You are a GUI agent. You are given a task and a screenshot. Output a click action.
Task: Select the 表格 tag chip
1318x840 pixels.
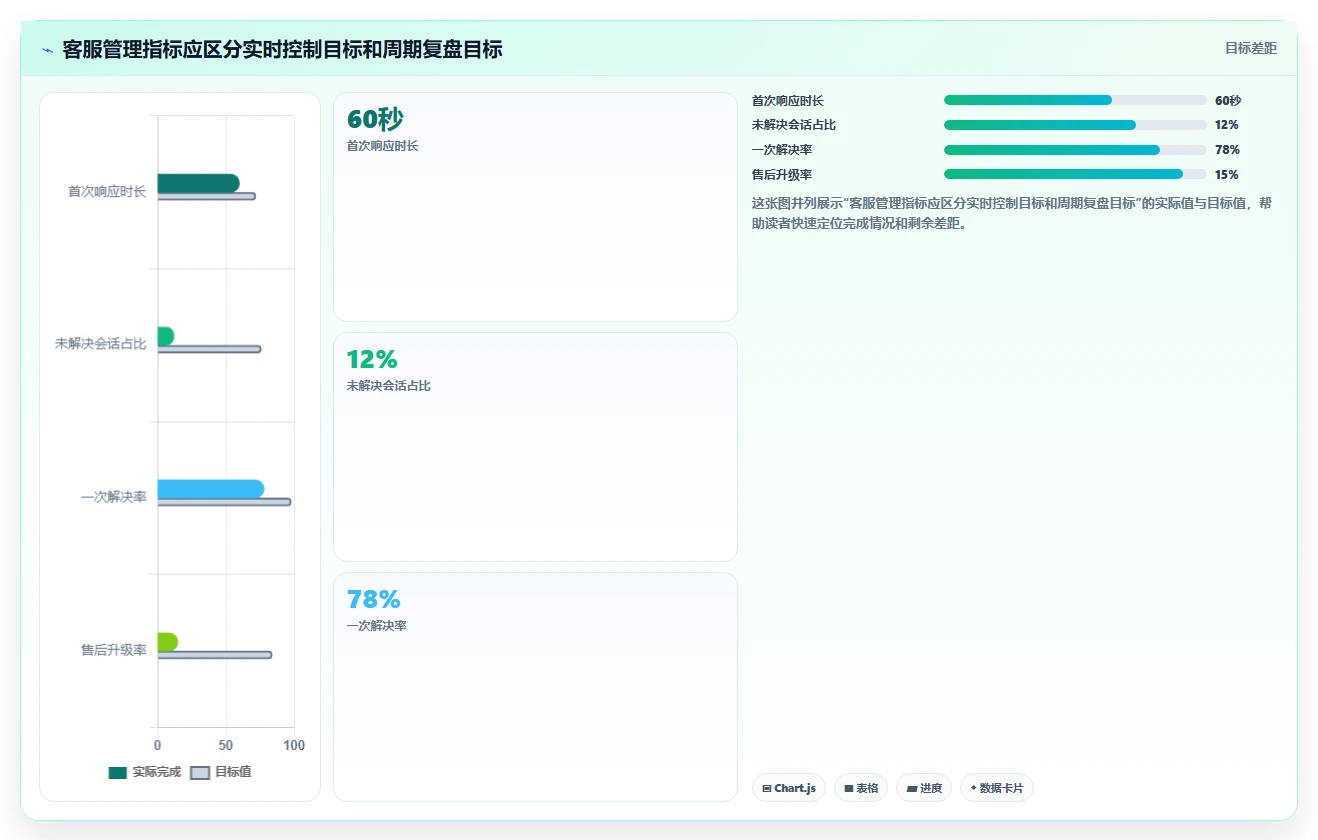click(861, 788)
